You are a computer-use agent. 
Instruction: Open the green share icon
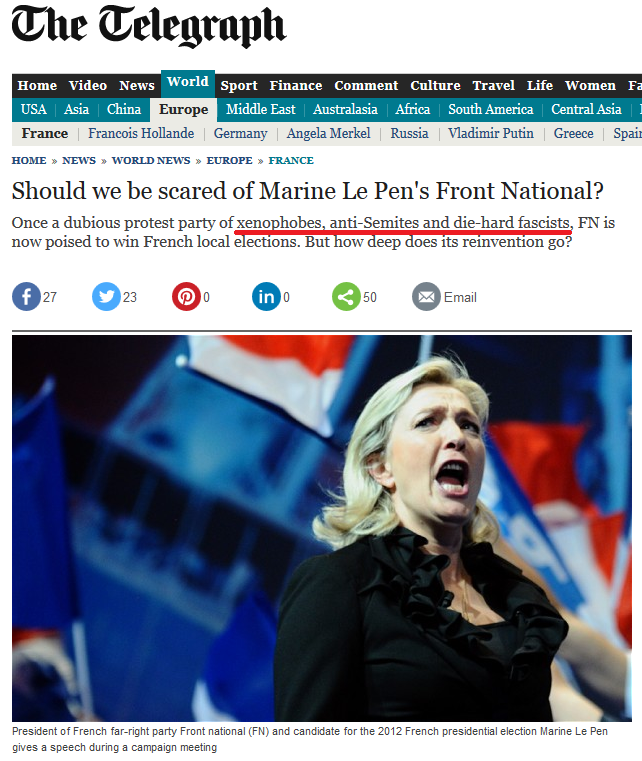click(x=346, y=297)
